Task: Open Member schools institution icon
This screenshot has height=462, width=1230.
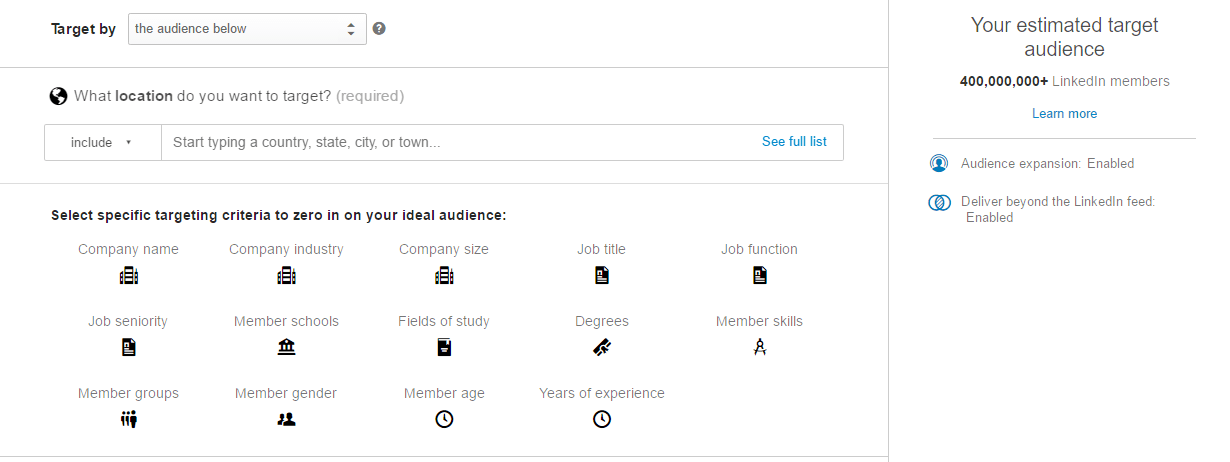Action: tap(286, 348)
